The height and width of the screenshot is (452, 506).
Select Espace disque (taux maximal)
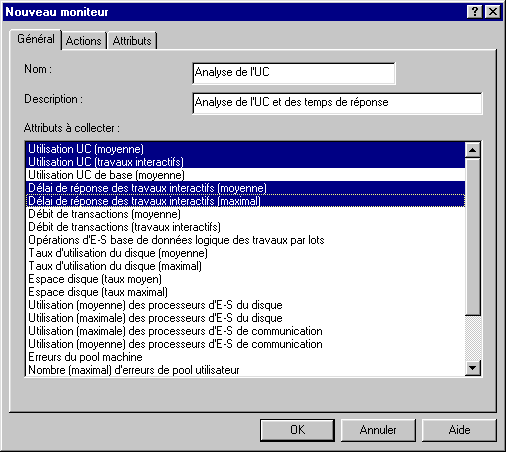(x=245, y=292)
